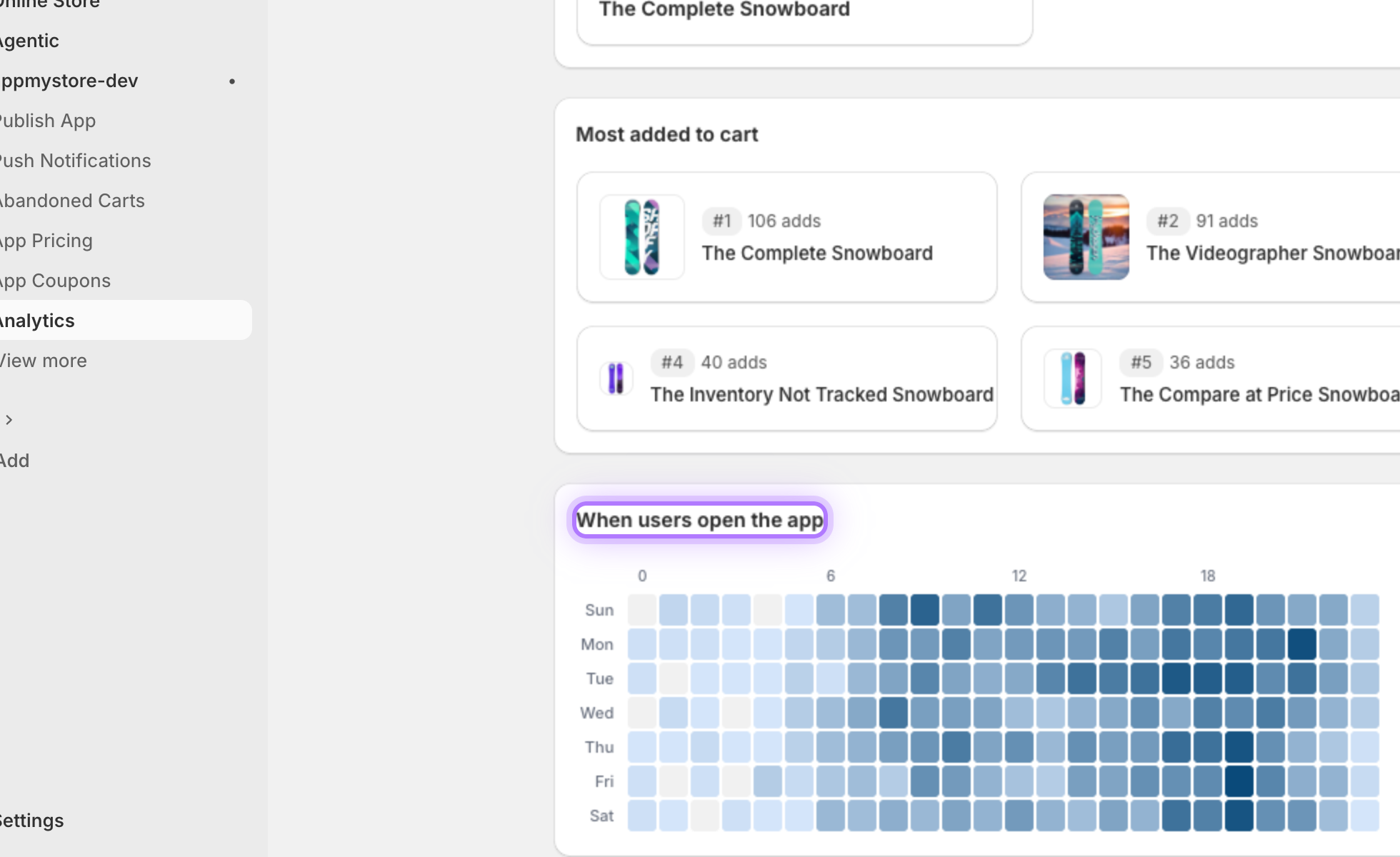Click the Thu row label in heatmap
The height and width of the screenshot is (857, 1400).
(599, 748)
